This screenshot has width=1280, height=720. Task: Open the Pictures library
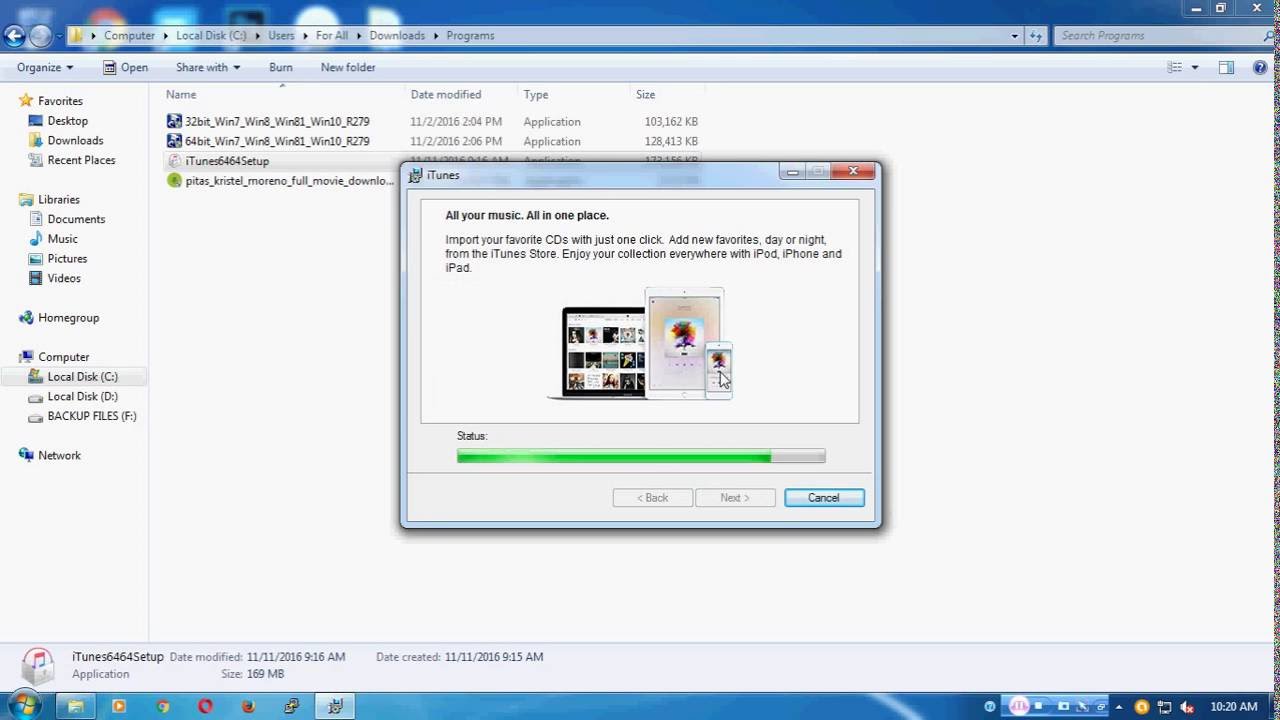tap(67, 259)
